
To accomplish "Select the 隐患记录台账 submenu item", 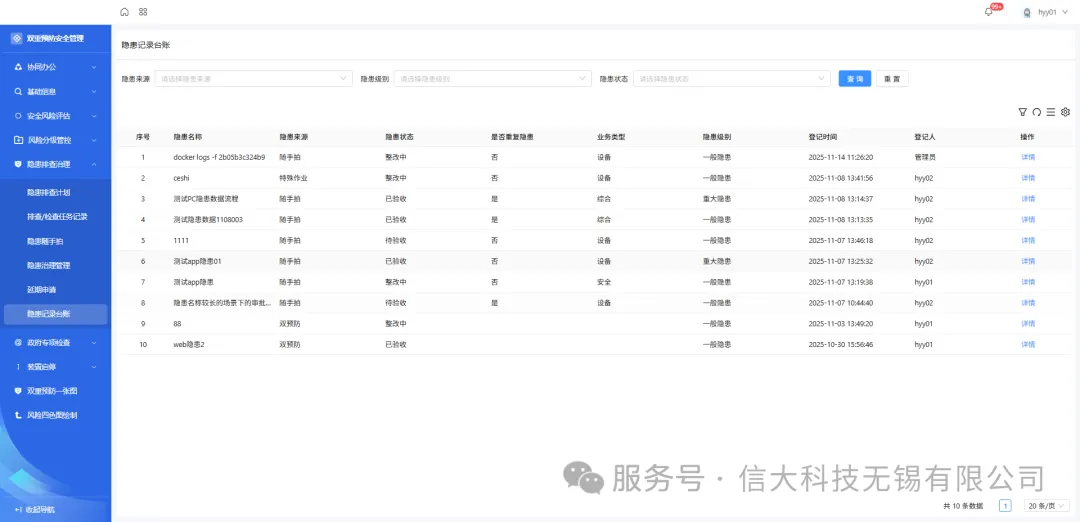I will 56,314.
